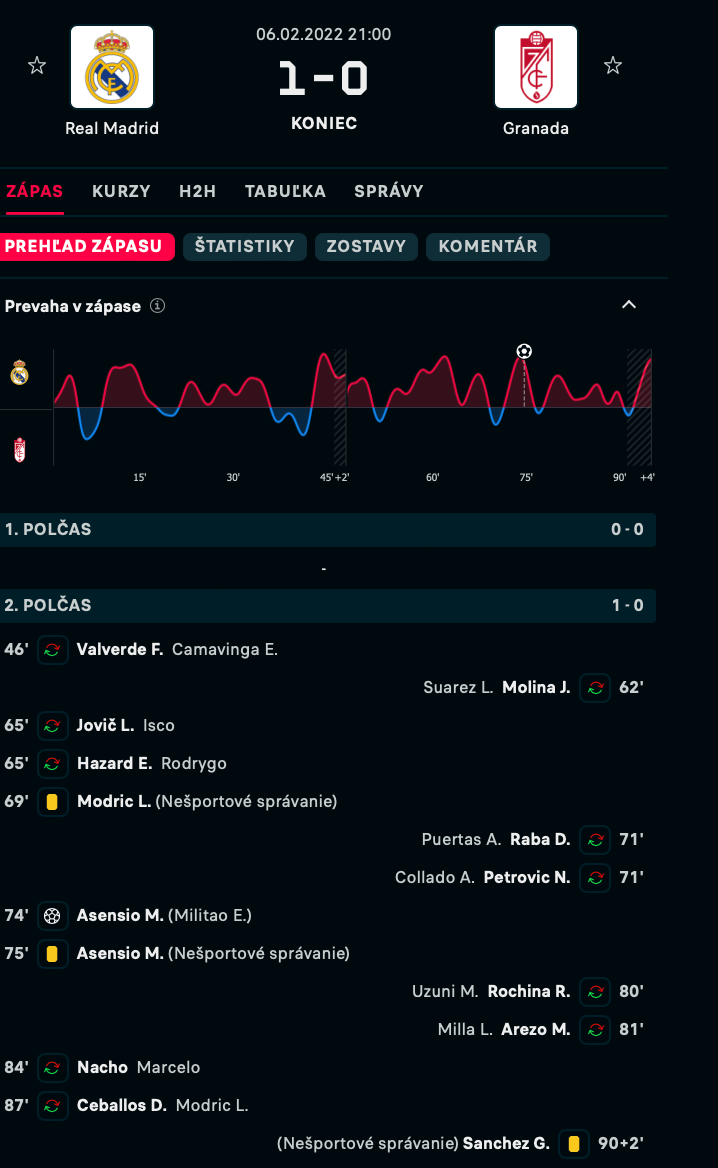
Task: Click the Granada club crest logo
Action: 536,67
